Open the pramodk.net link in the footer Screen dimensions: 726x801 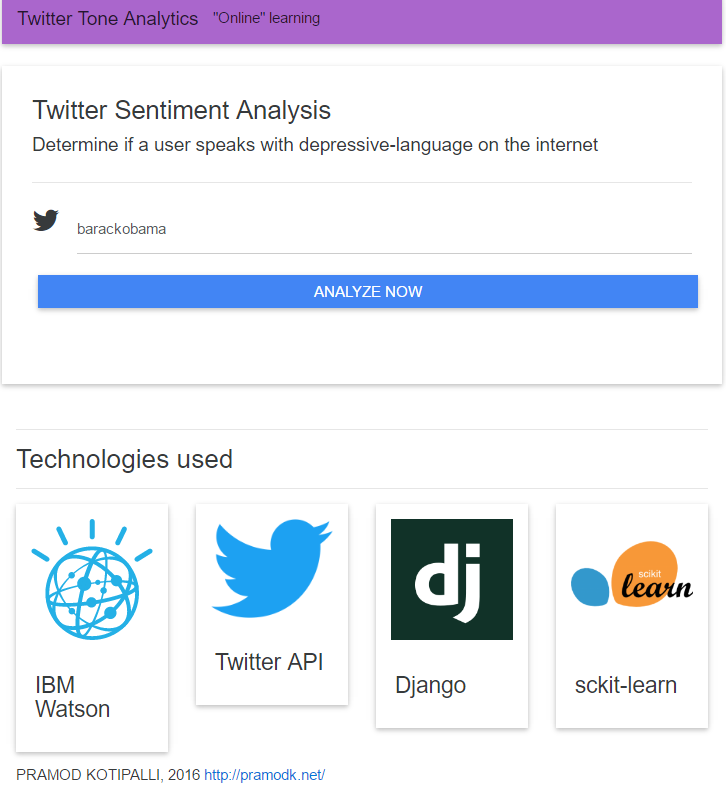(265, 775)
